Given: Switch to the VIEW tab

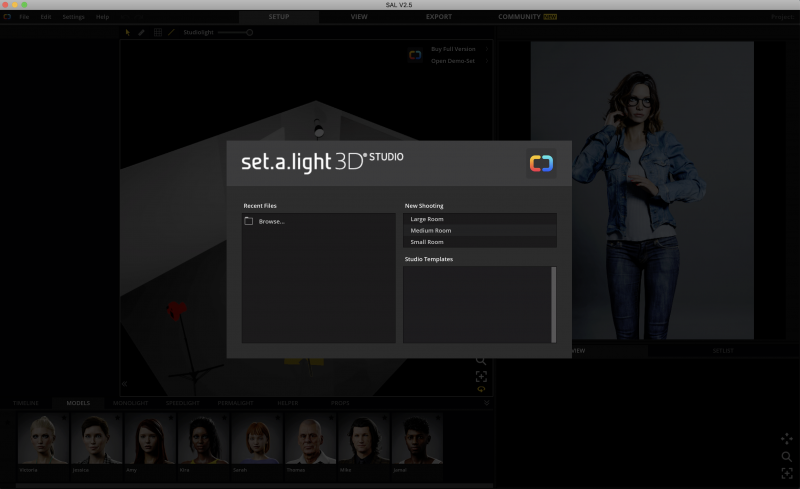Looking at the screenshot, I should tap(359, 17).
